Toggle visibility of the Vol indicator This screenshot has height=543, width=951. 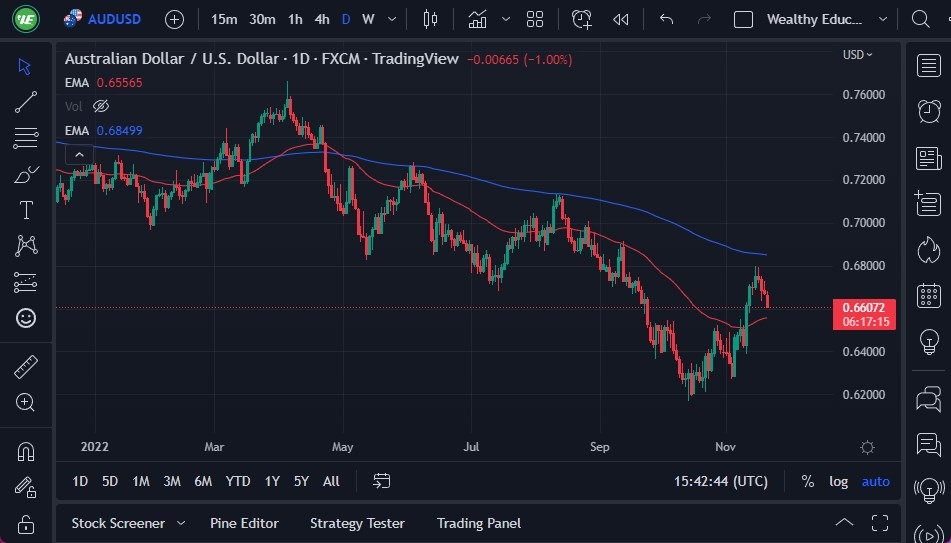(x=100, y=106)
